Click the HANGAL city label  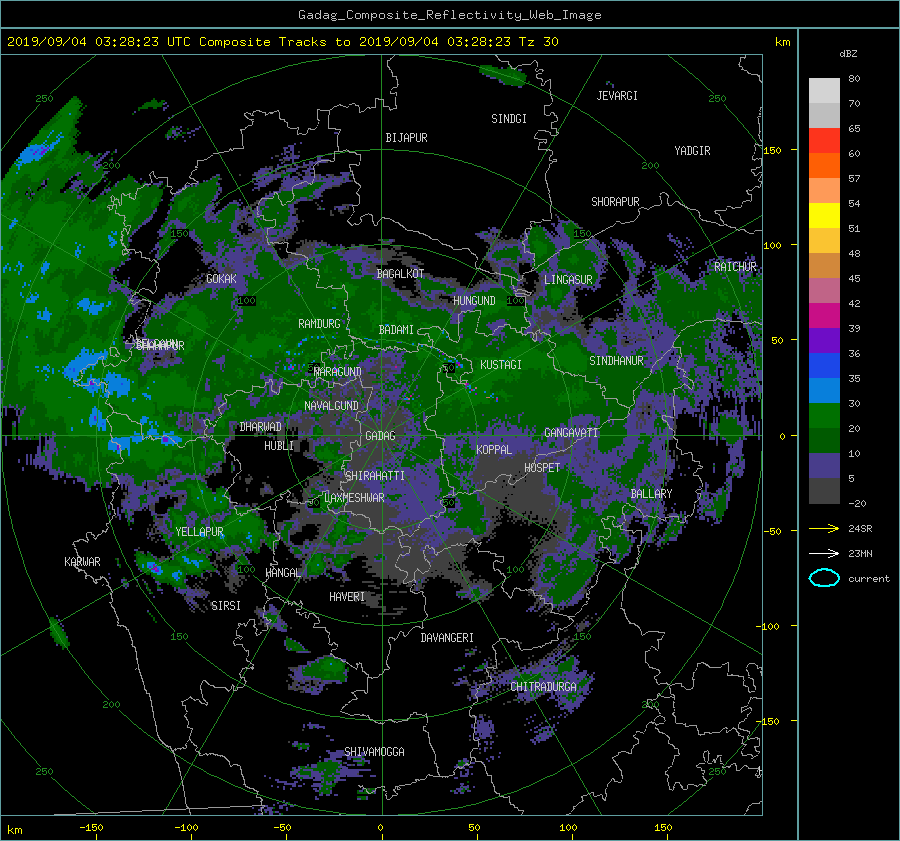(x=283, y=573)
